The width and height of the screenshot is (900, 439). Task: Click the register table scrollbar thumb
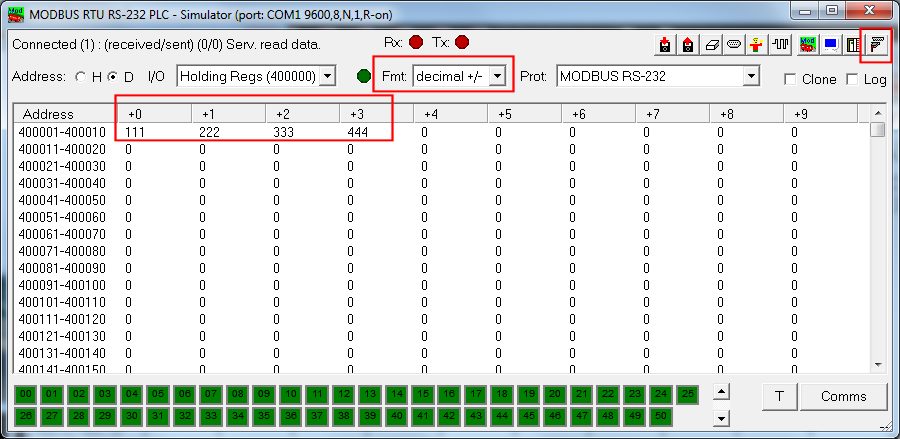click(877, 130)
